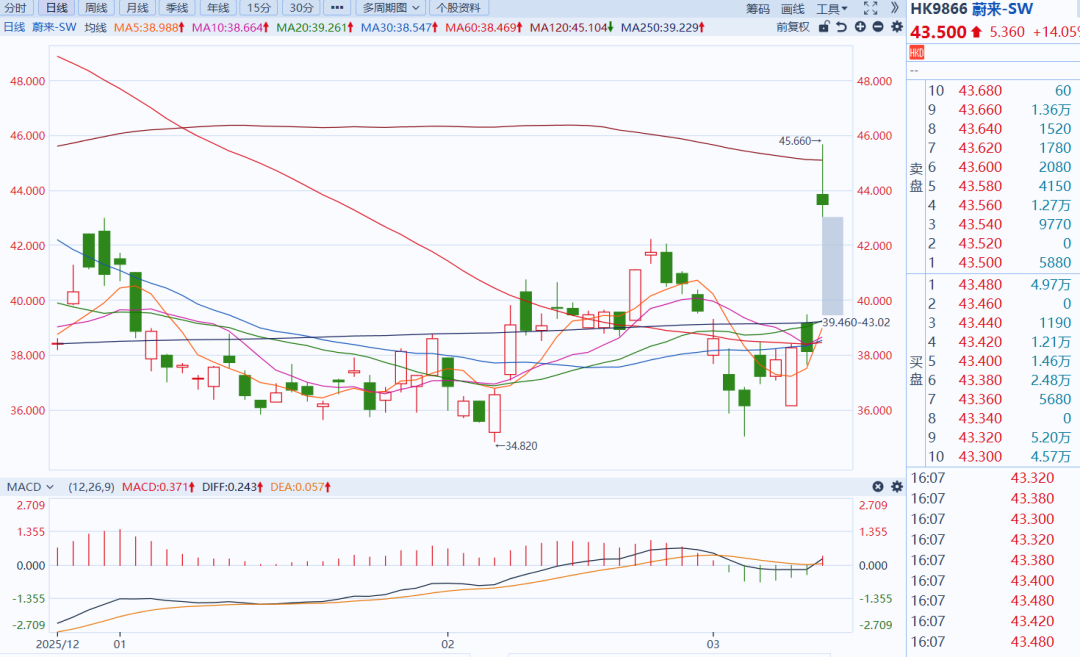The height and width of the screenshot is (657, 1080).
Task: Open MACD panel settings gear
Action: tap(896, 487)
